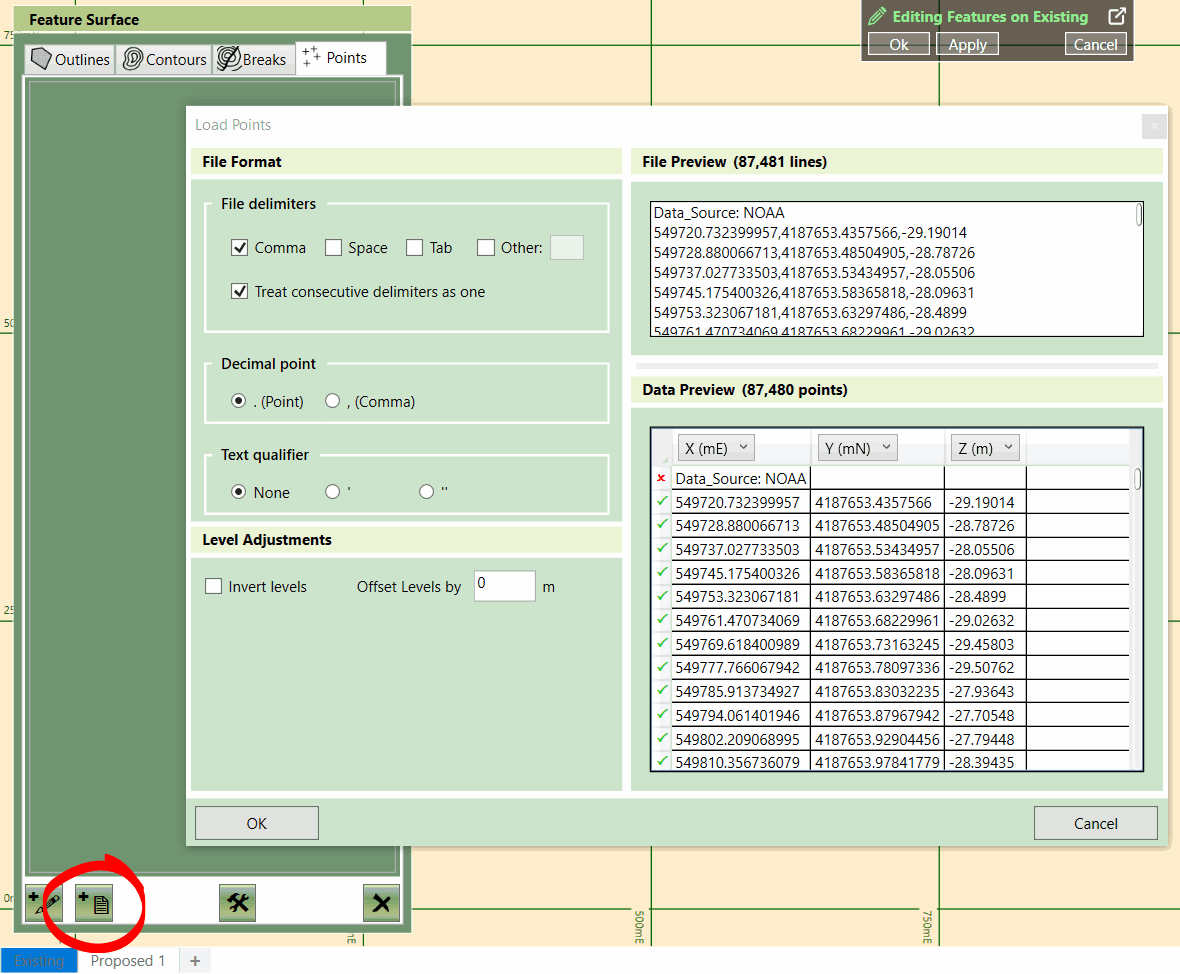Enable the Tab delimiter checkbox
This screenshot has width=1180, height=974.
tap(415, 248)
